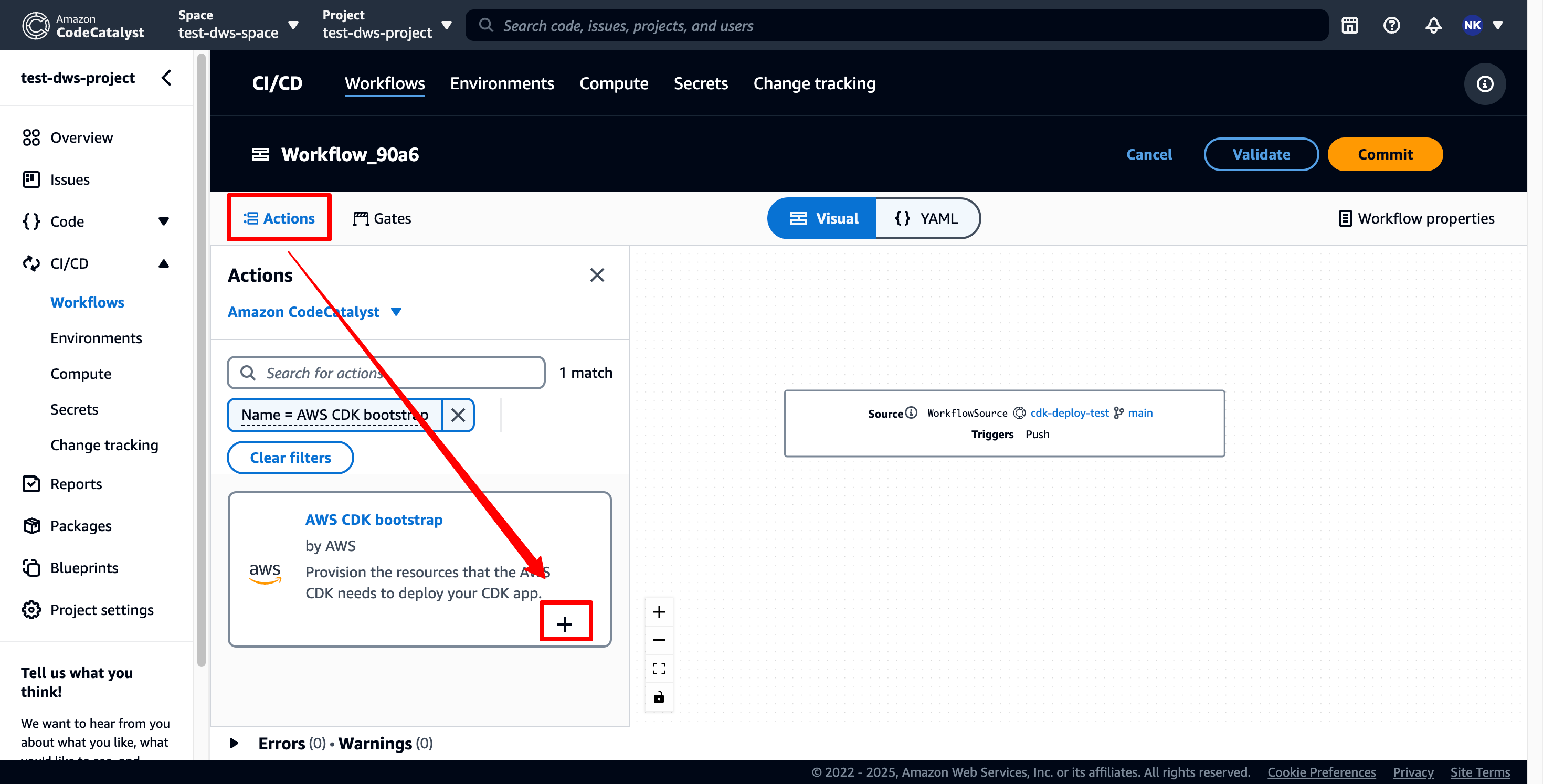Select the Source node on the canvas
This screenshot has height=784, width=1543.
coord(1003,423)
